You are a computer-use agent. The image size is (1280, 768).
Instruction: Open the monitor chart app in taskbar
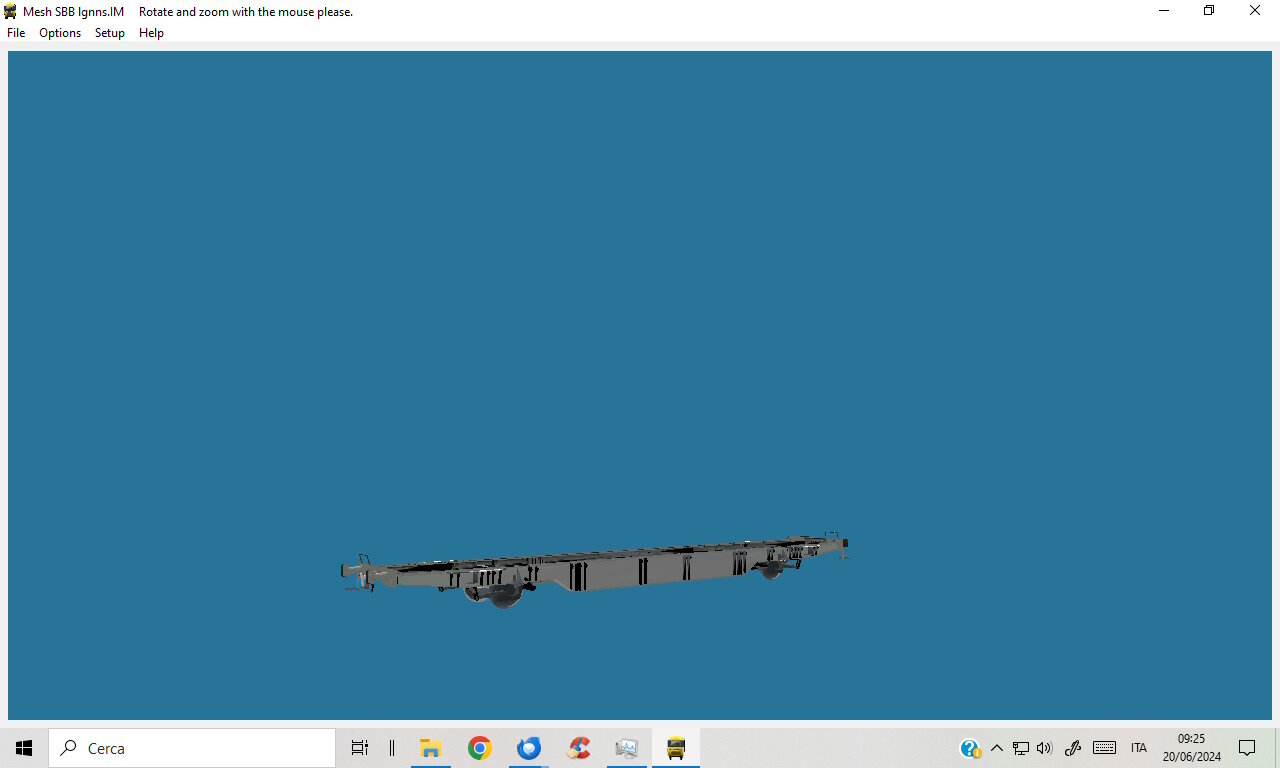(627, 748)
